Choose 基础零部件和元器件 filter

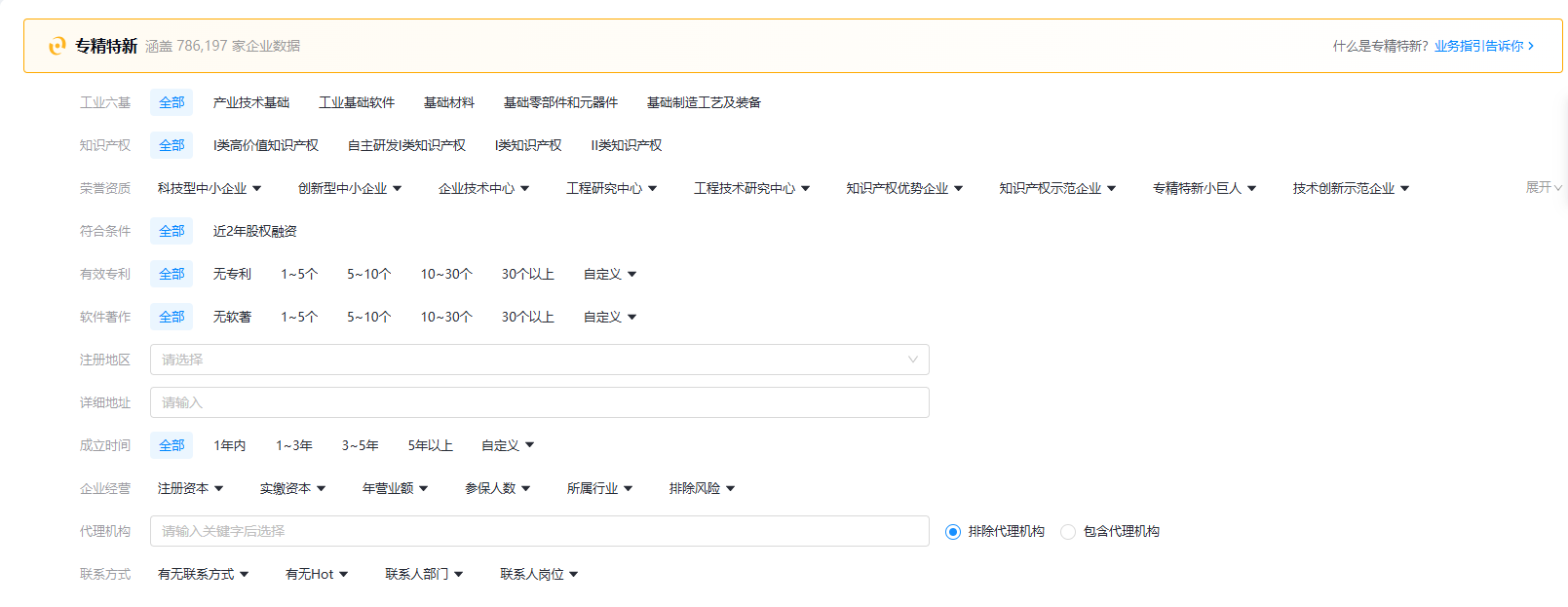pos(560,102)
